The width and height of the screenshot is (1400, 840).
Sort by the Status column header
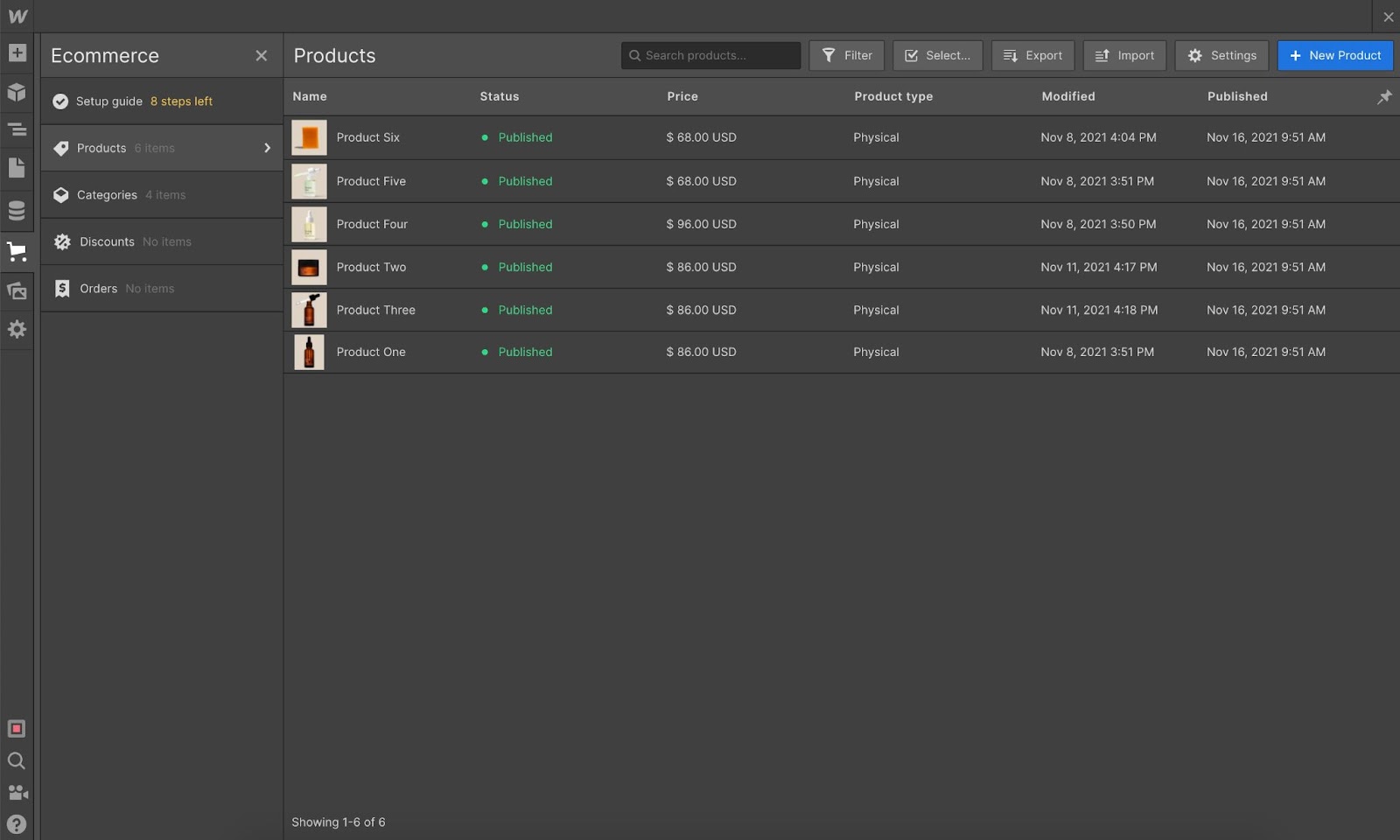500,96
